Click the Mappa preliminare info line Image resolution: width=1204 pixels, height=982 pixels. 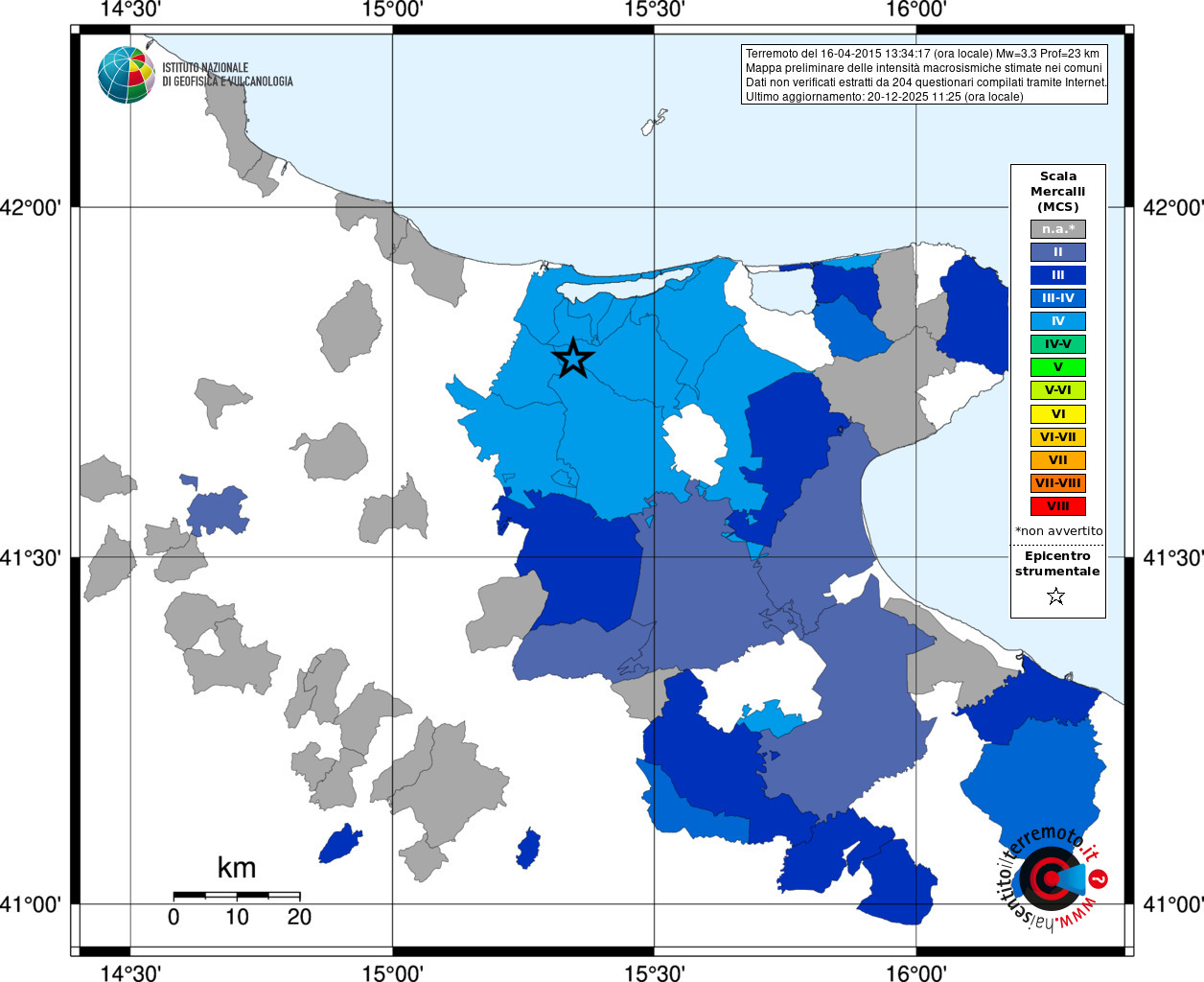(924, 68)
